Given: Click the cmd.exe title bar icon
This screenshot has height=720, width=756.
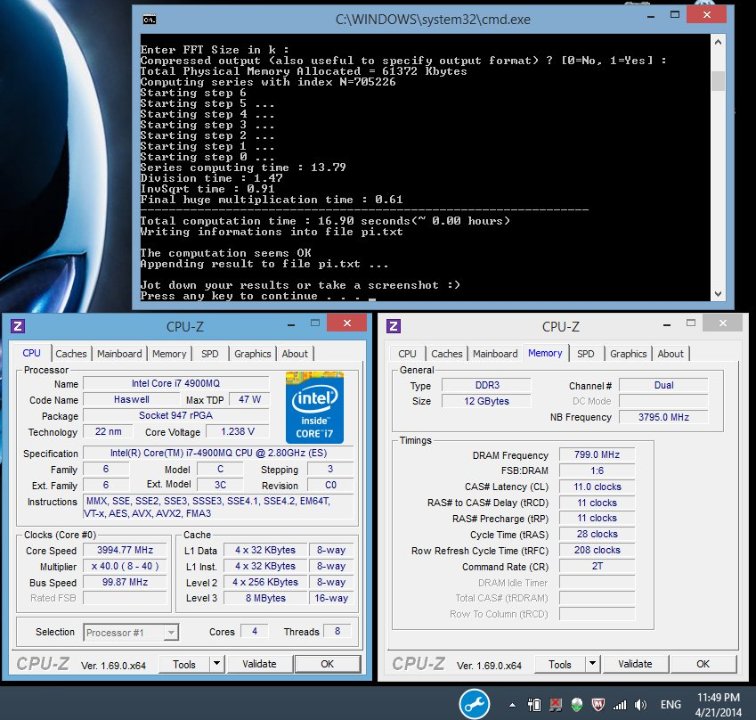Looking at the screenshot, I should (149, 19).
